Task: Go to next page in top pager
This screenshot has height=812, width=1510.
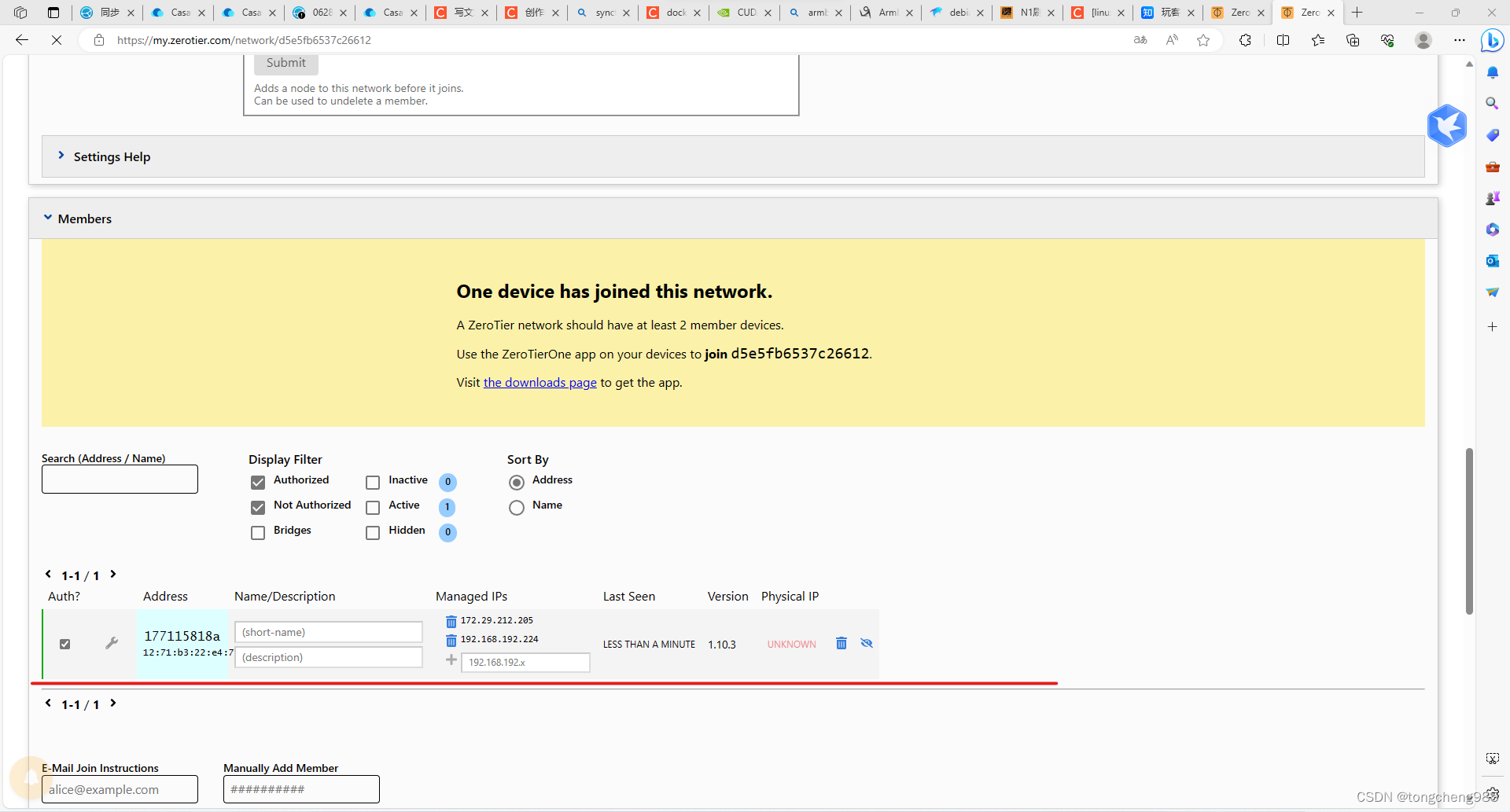Action: coord(113,575)
